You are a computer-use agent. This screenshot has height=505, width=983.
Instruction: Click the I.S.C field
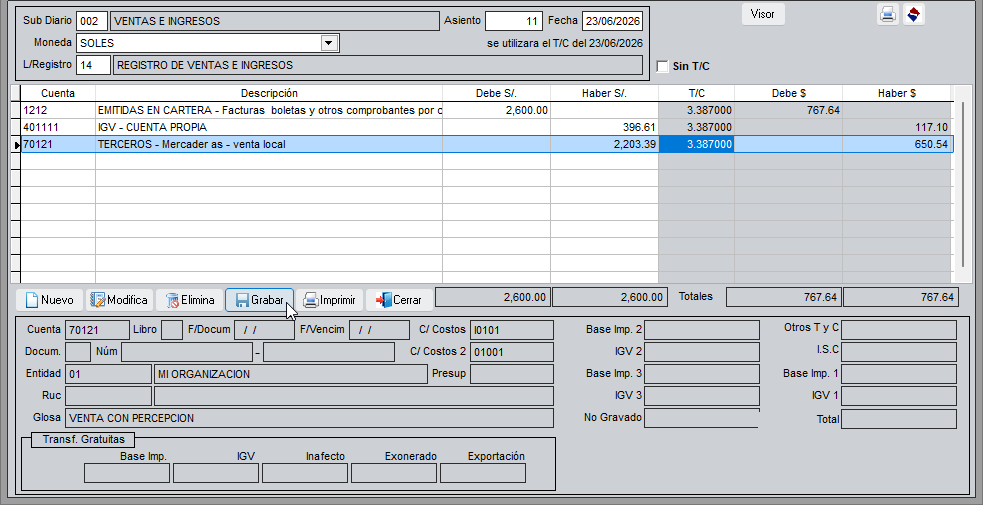click(899, 351)
